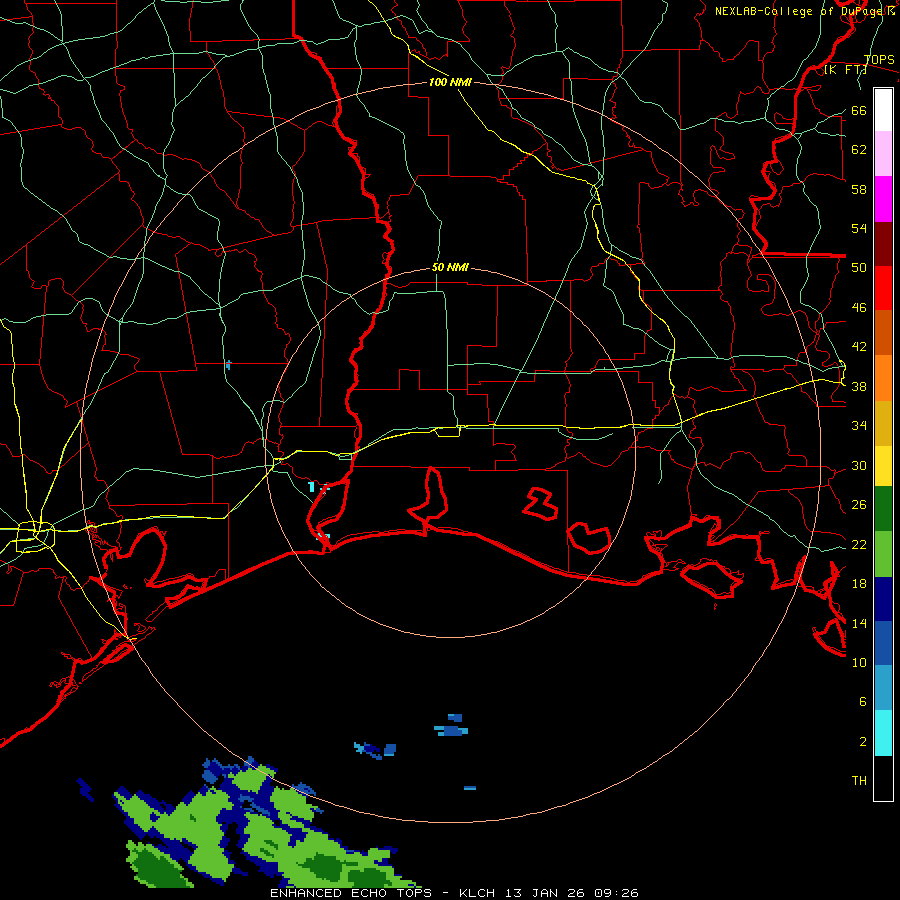Click the 6 legend value
Viewport: 900px width, 900px height.
(x=862, y=702)
